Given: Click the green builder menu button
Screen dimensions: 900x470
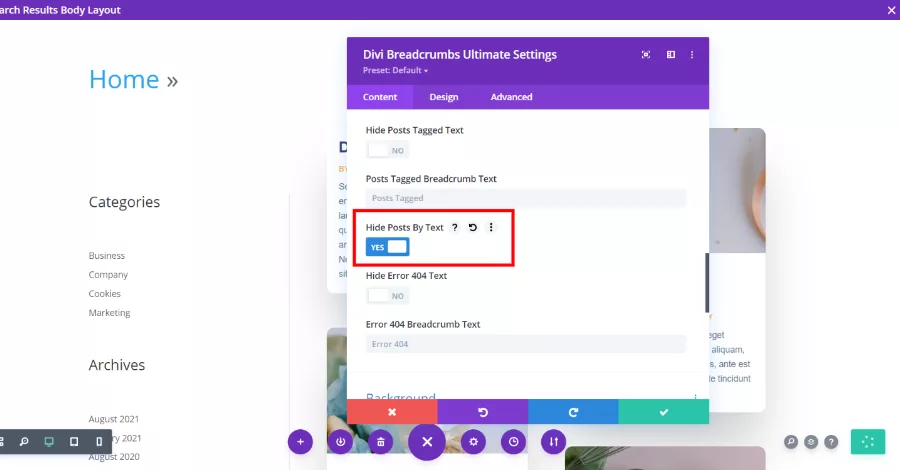Looking at the screenshot, I should (868, 442).
